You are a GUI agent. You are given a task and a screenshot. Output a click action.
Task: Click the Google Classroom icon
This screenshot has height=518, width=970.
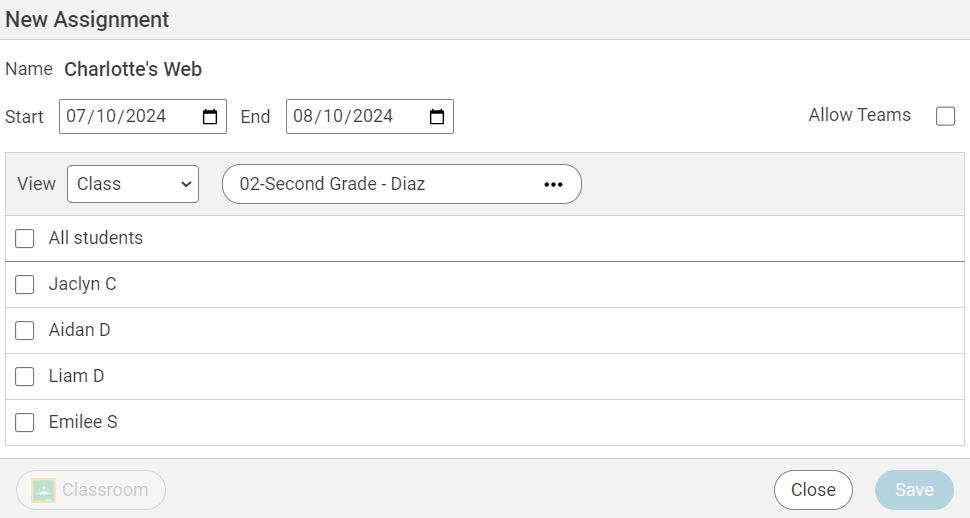pyautogui.click(x=43, y=490)
